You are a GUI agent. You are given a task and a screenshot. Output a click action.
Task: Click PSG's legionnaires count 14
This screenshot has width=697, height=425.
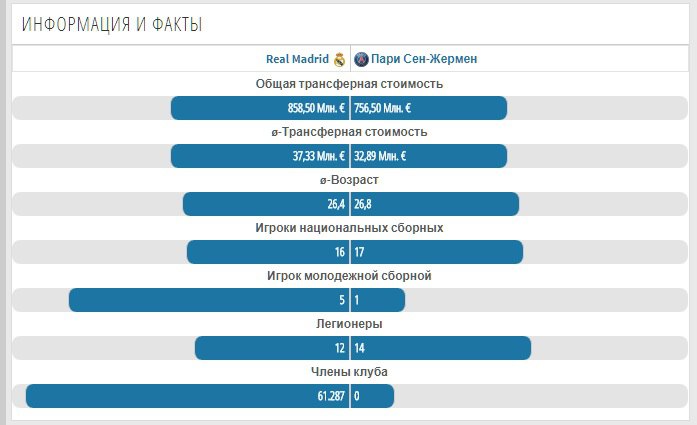pyautogui.click(x=360, y=348)
